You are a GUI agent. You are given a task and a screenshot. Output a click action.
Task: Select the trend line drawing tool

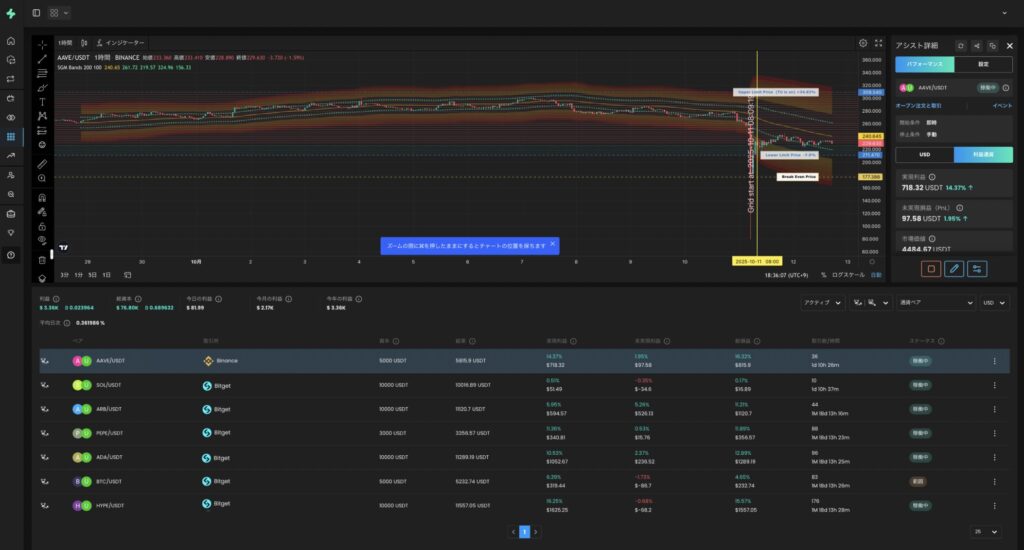coord(42,59)
